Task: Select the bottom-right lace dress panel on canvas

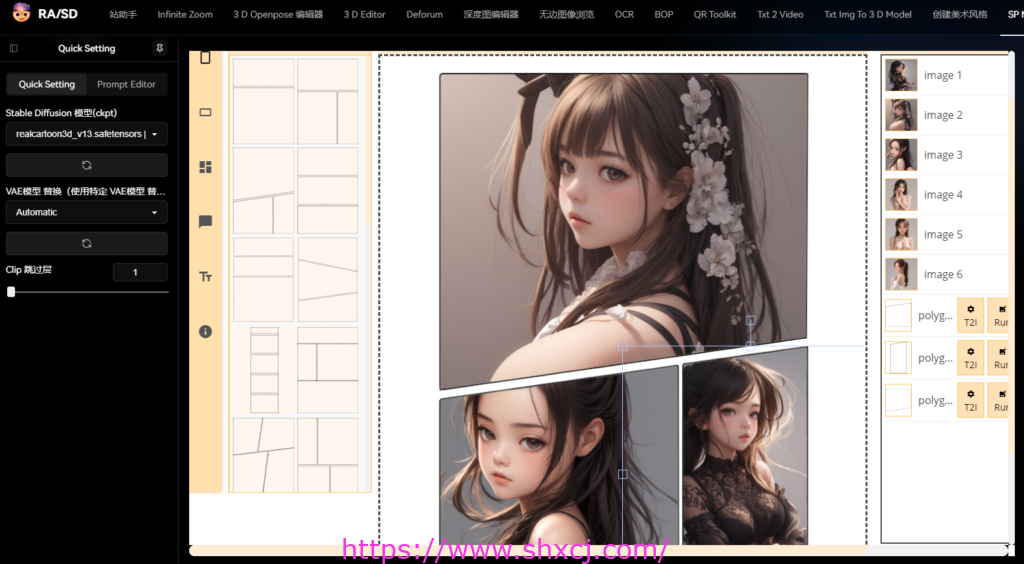Action: point(745,446)
